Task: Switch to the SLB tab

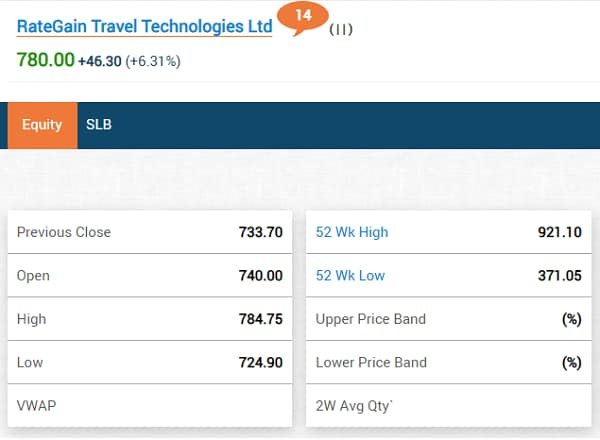Action: pos(99,125)
